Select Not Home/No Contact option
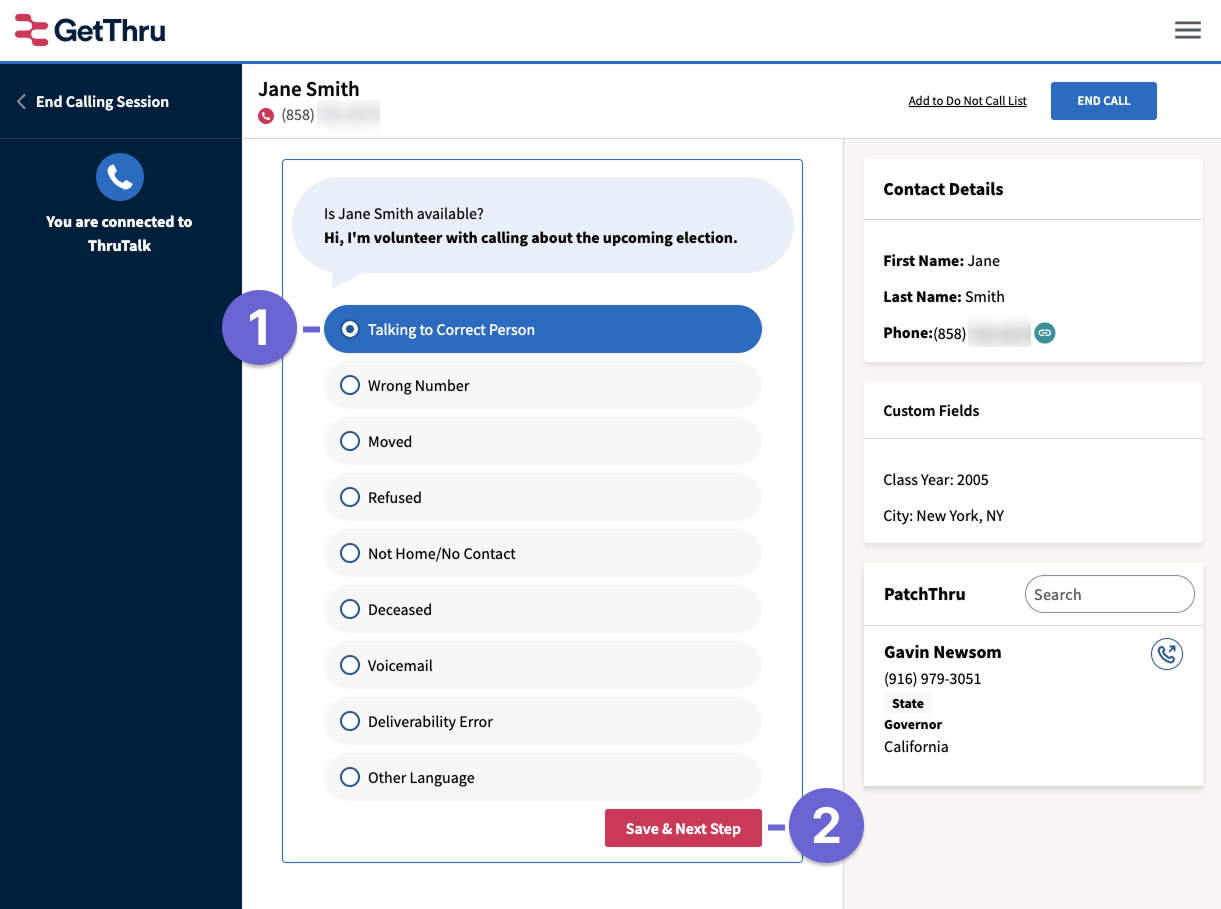The width and height of the screenshot is (1221, 909). pyautogui.click(x=543, y=553)
